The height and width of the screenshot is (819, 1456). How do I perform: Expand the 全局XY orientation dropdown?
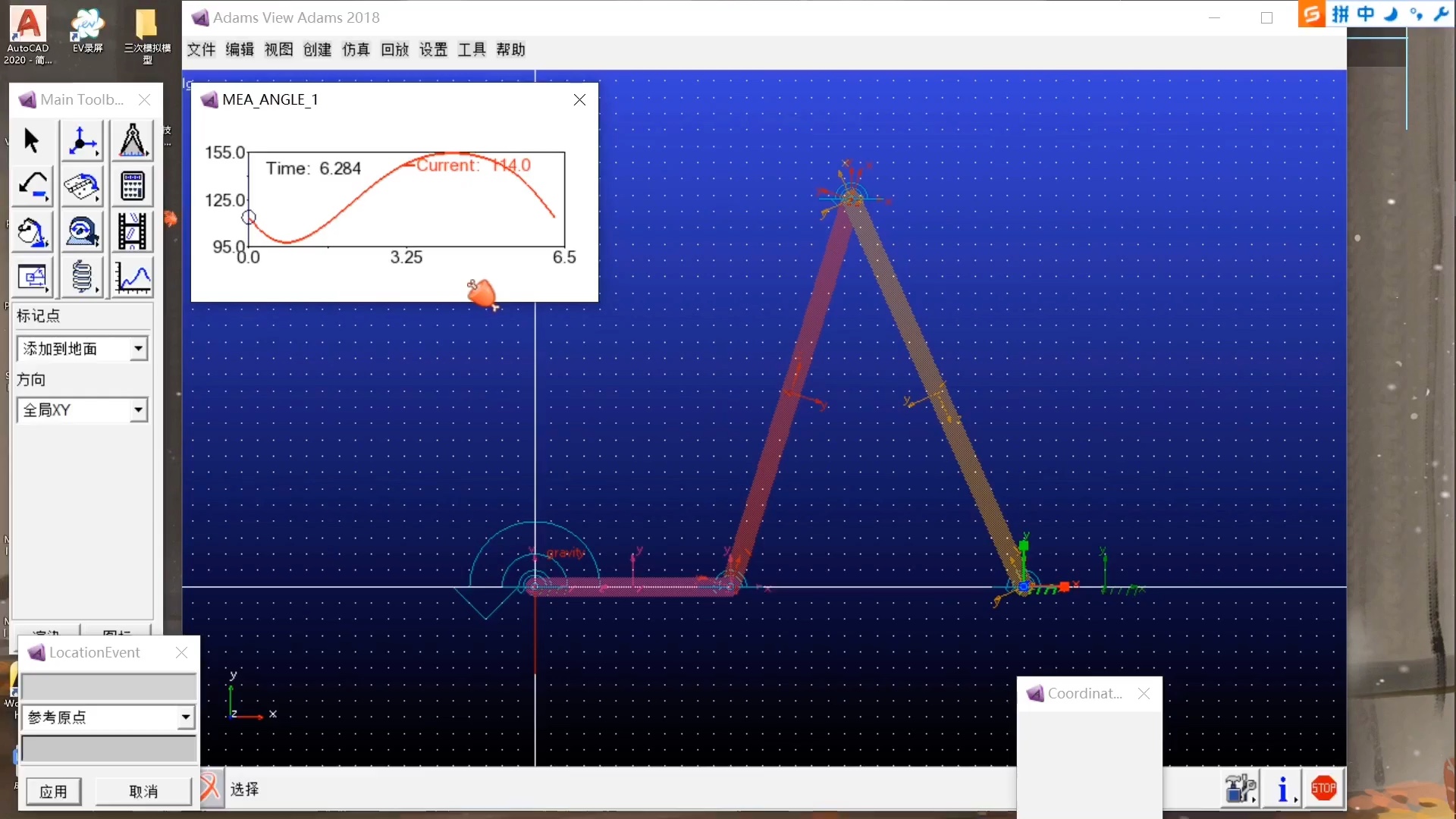[138, 410]
